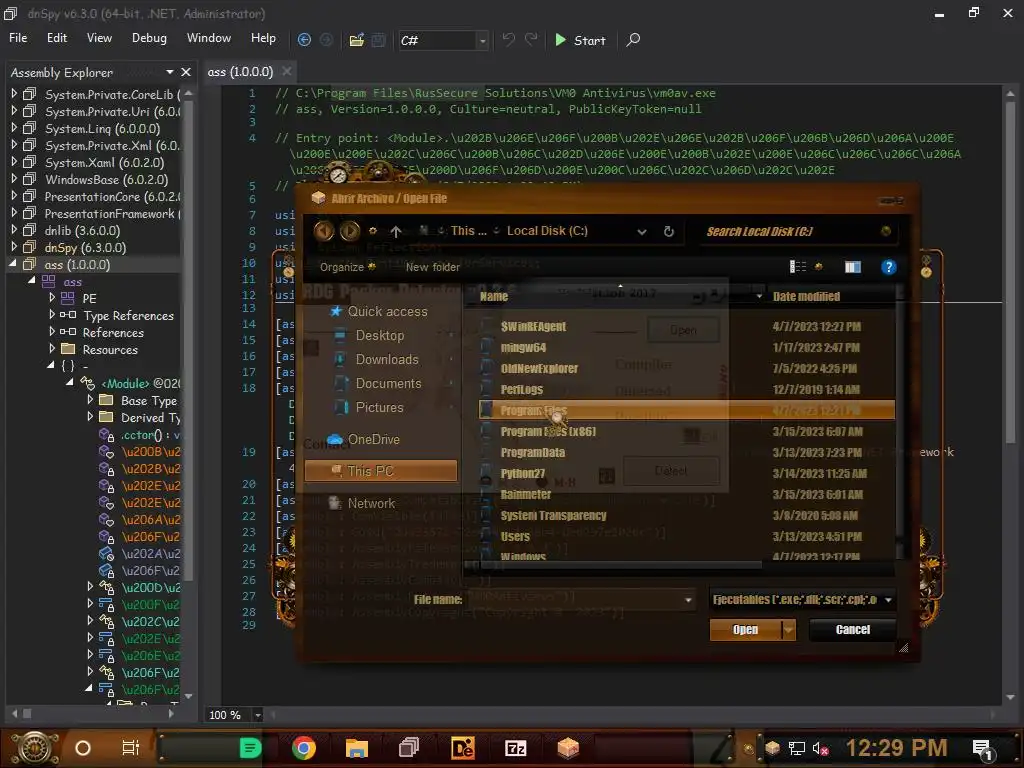Click the File name input field
The height and width of the screenshot is (768, 1024).
(x=581, y=600)
